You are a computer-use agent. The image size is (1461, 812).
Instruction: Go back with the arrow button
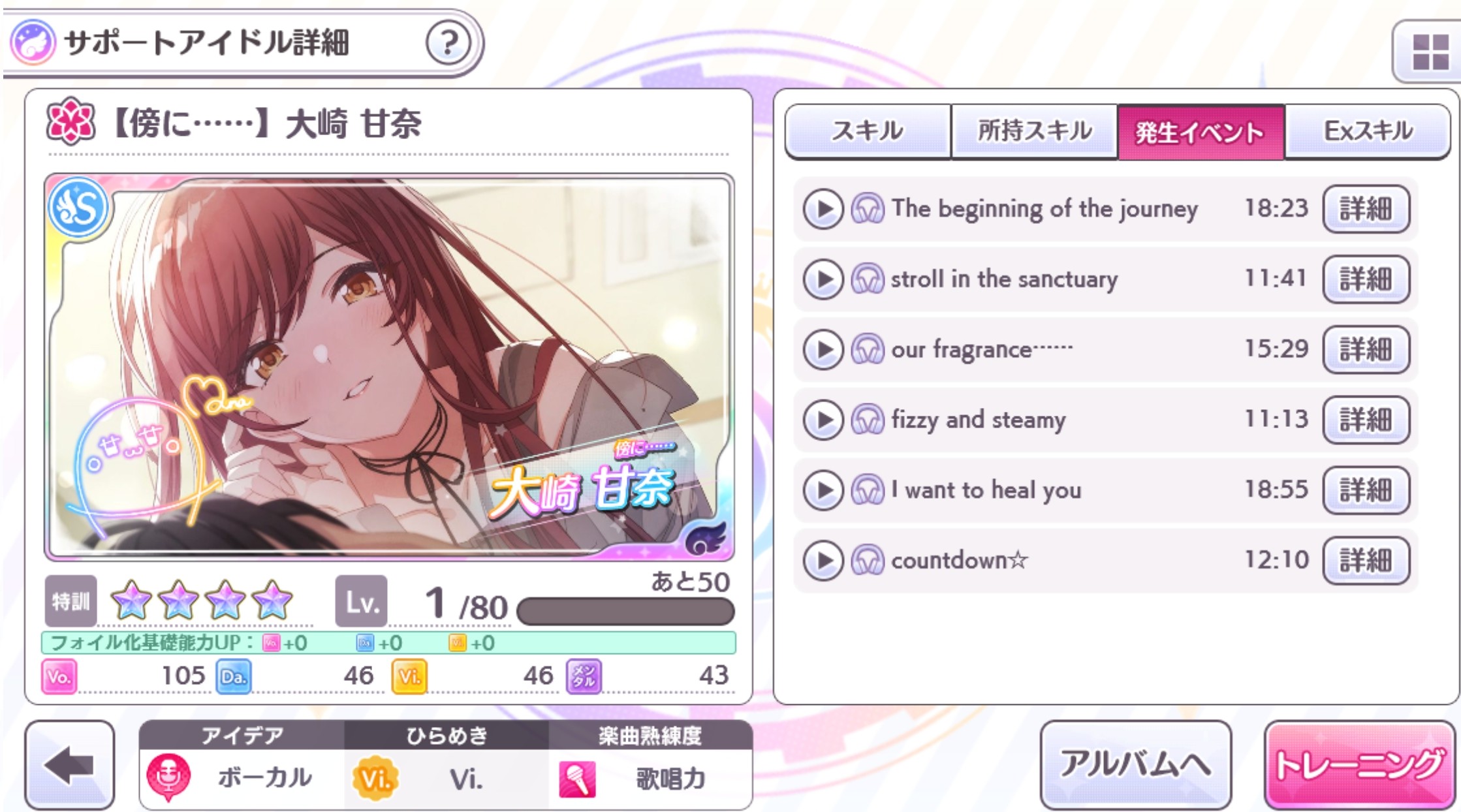click(x=70, y=765)
